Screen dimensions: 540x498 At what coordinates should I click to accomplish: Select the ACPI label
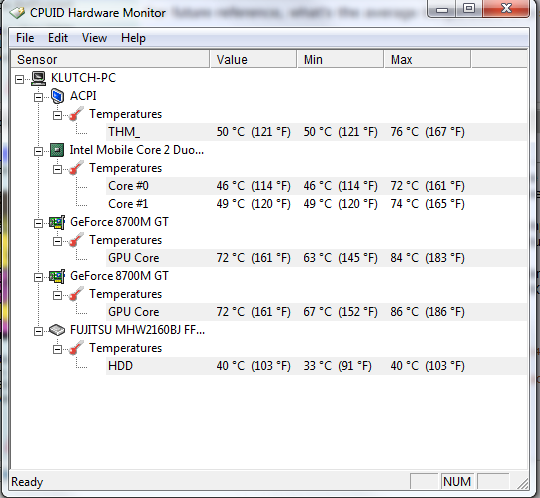pos(83,96)
